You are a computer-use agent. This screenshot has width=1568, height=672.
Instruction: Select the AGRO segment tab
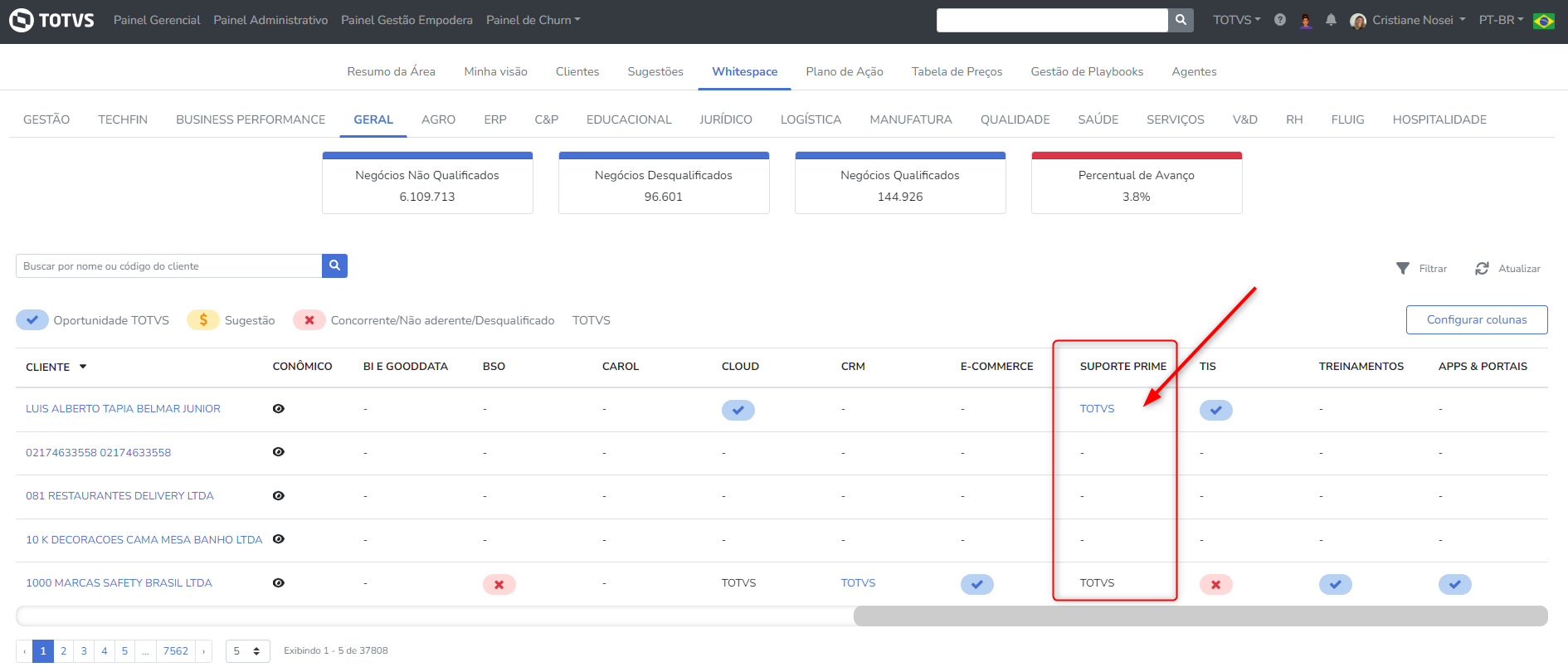click(x=438, y=119)
